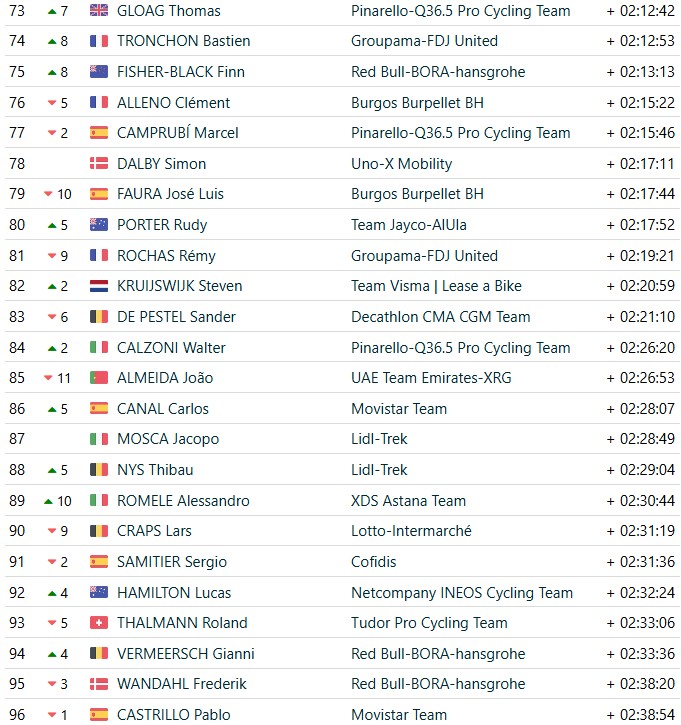
Task: Open Tudor Pro Cycling Team page
Action: pos(429,623)
